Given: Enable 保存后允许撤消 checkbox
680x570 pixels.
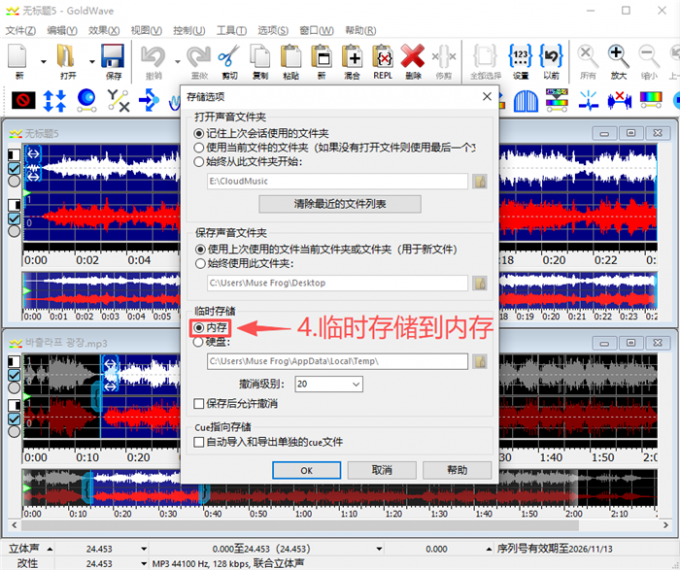Looking at the screenshot, I should coord(200,404).
